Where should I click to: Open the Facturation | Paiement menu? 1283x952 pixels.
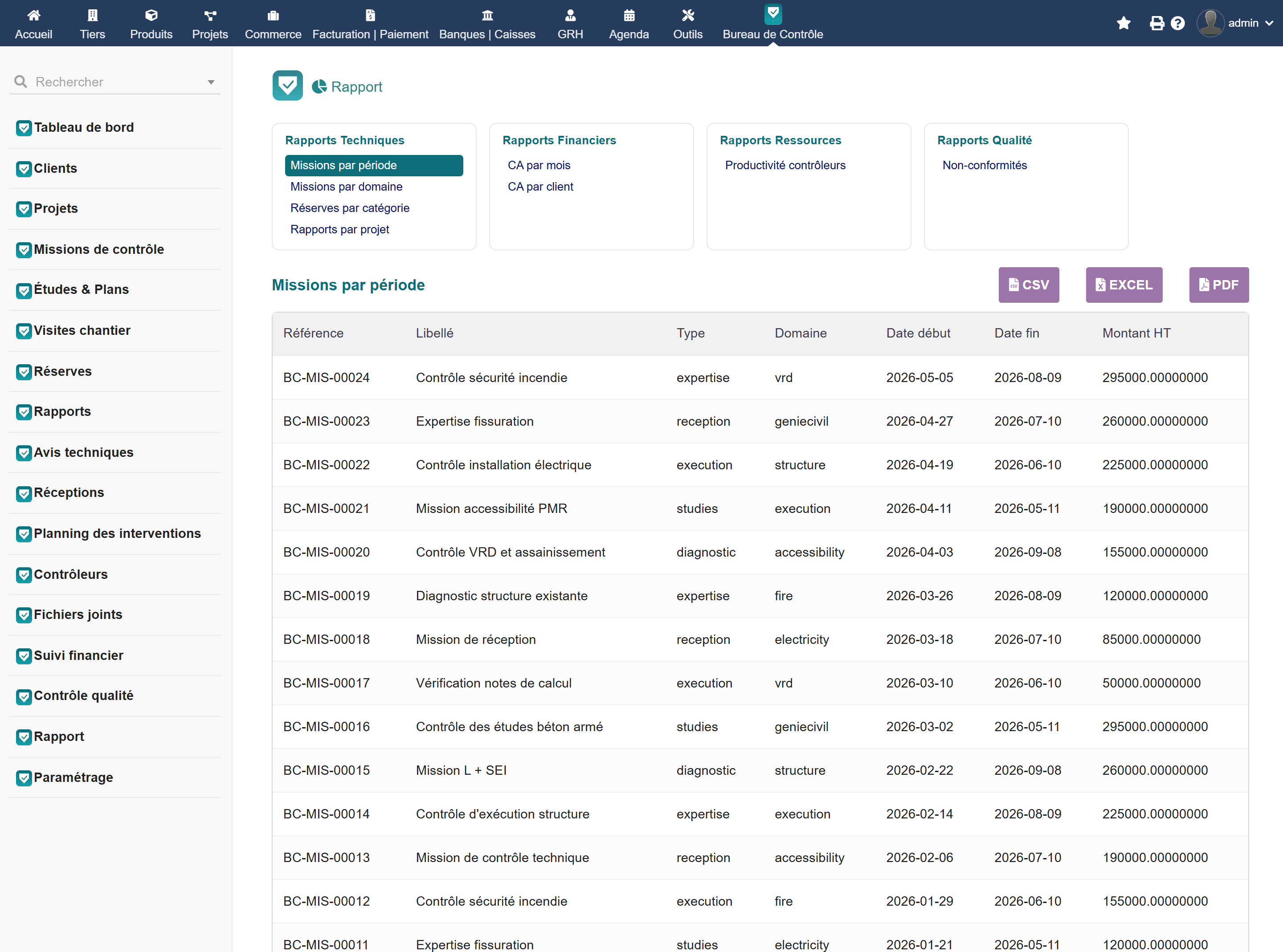[370, 24]
